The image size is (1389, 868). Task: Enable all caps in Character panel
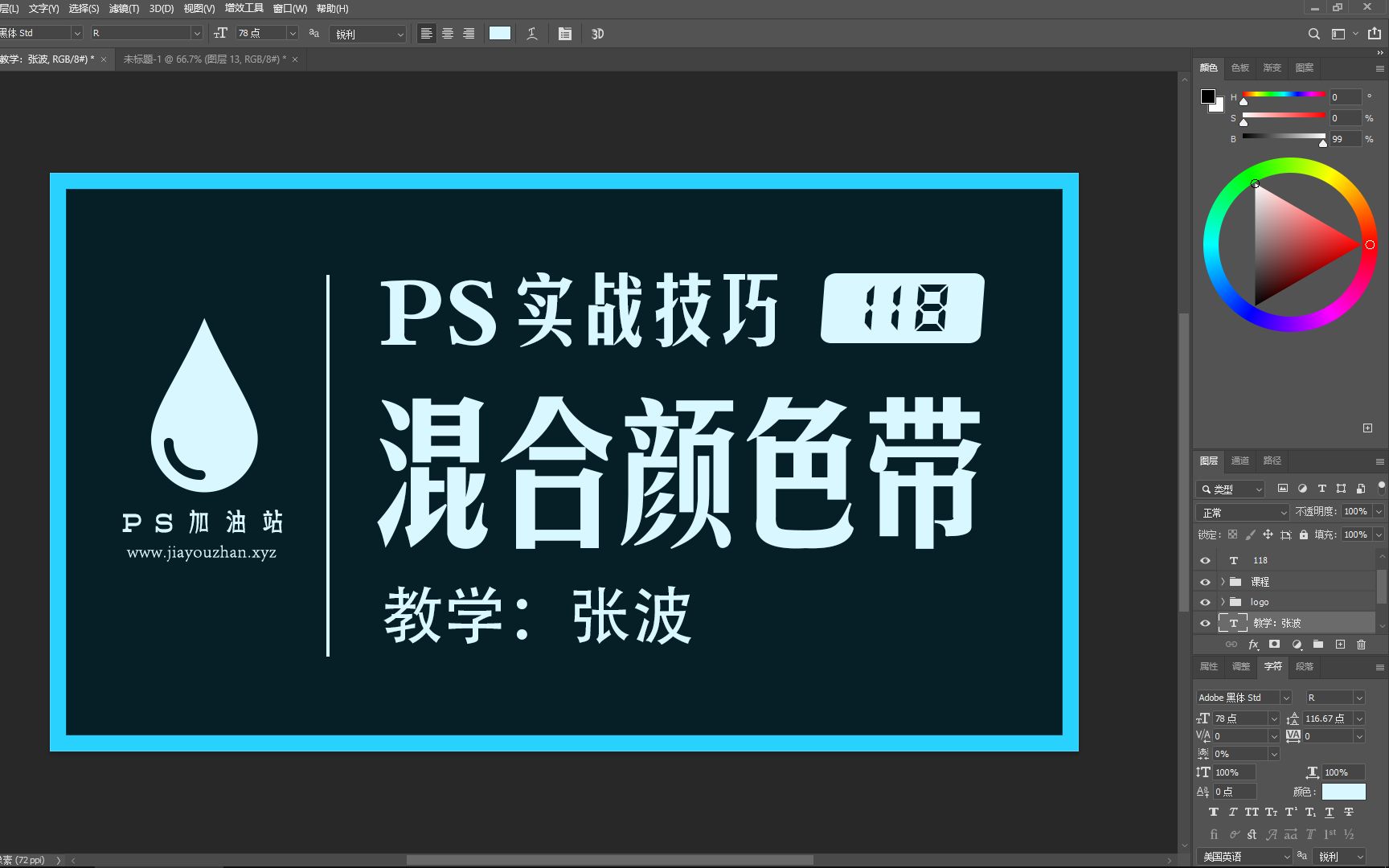tap(1252, 813)
